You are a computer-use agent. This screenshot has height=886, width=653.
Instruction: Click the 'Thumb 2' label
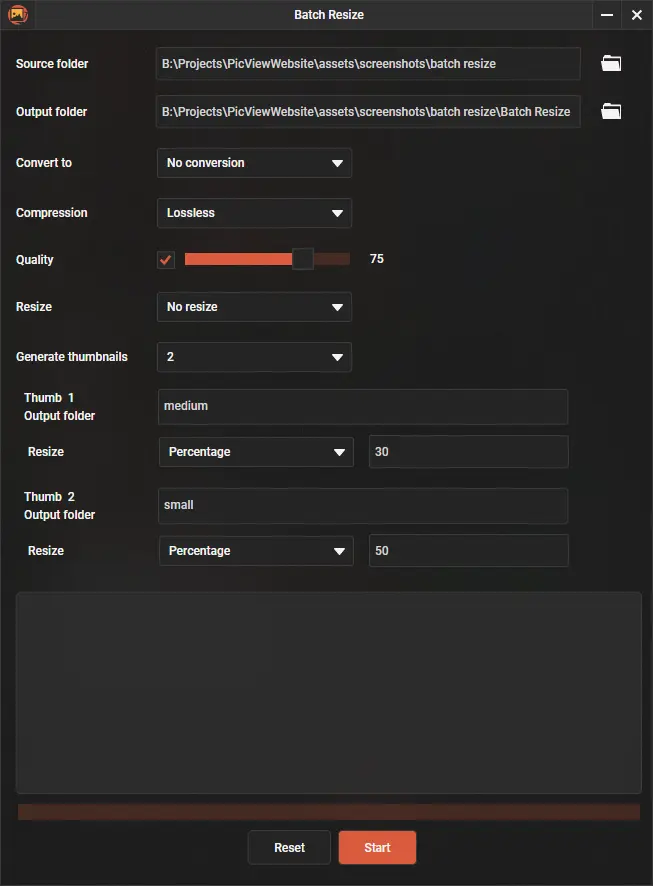pyautogui.click(x=49, y=497)
